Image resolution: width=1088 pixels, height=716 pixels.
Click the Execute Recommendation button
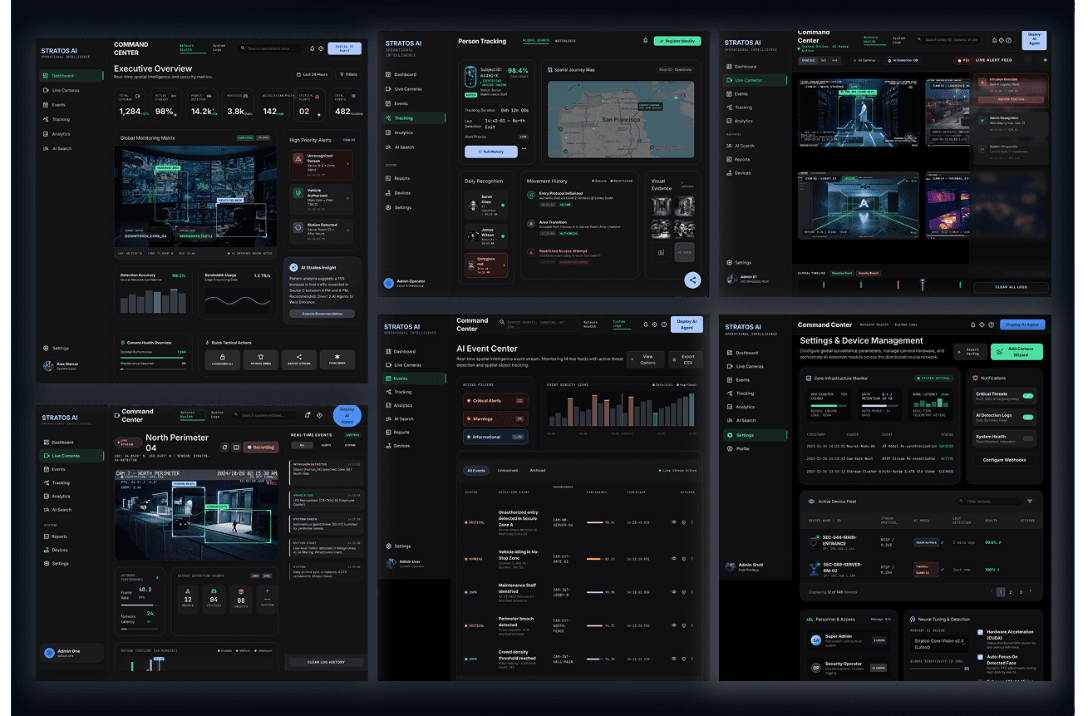click(x=322, y=314)
